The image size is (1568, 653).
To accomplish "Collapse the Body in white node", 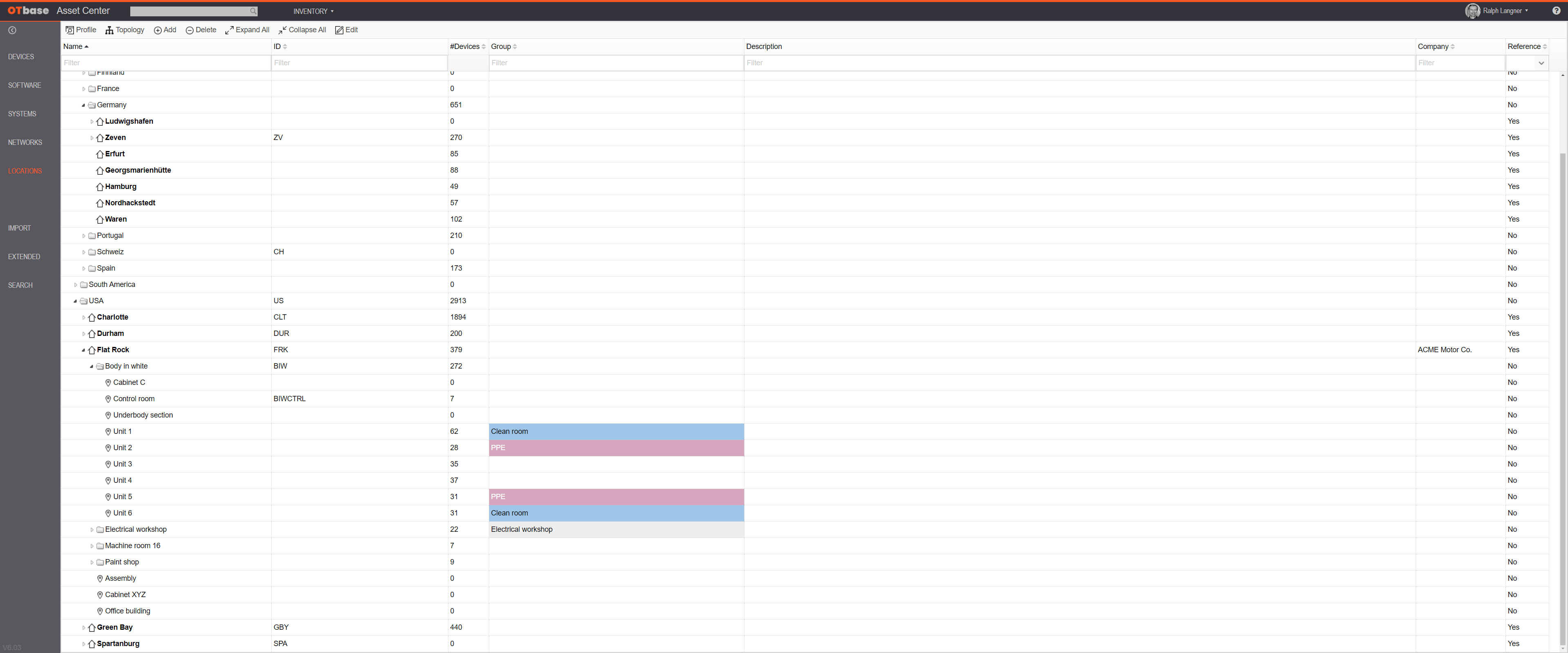I will 92,366.
